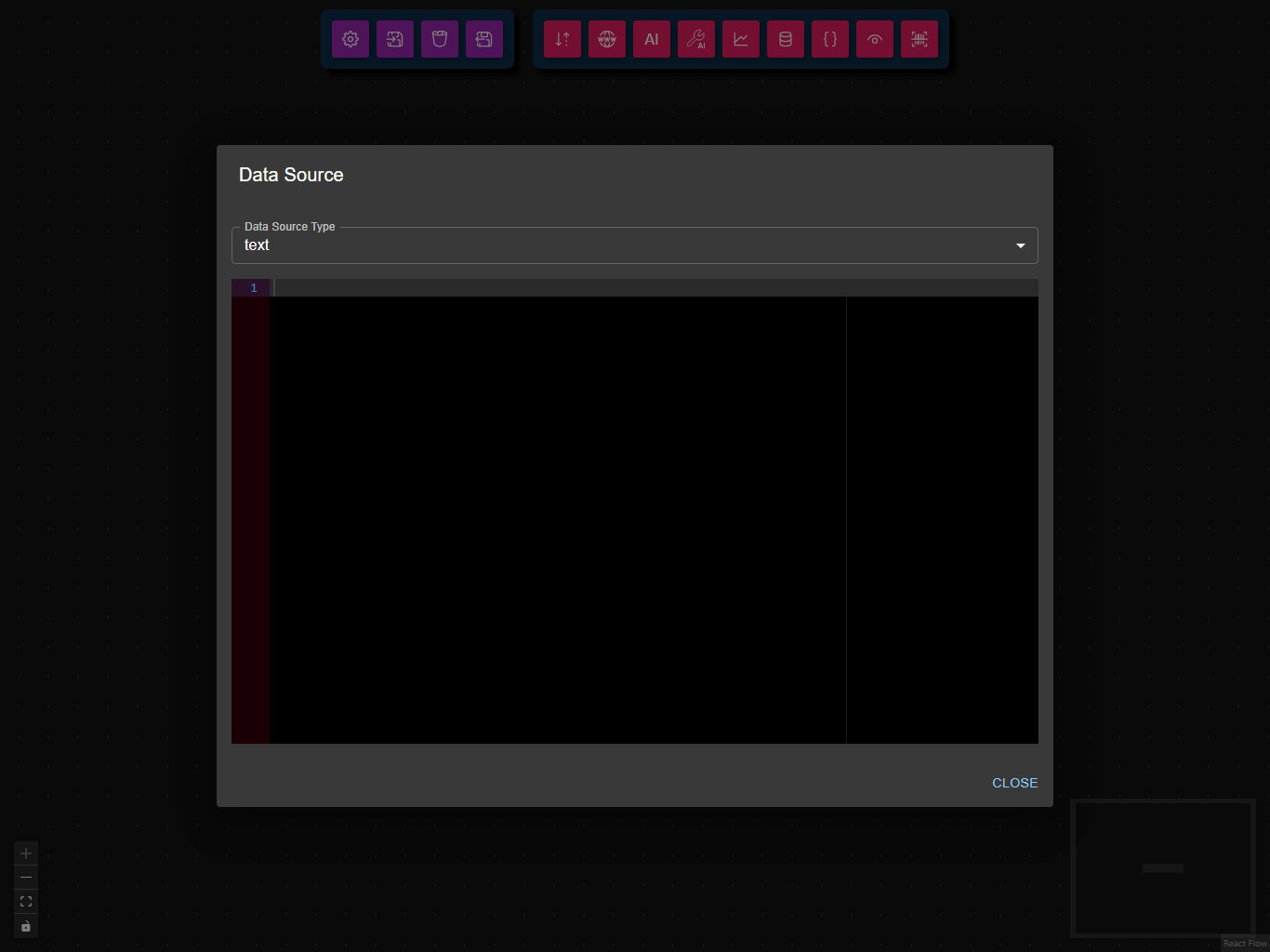Click the wrench AI tool icon

[x=696, y=39]
